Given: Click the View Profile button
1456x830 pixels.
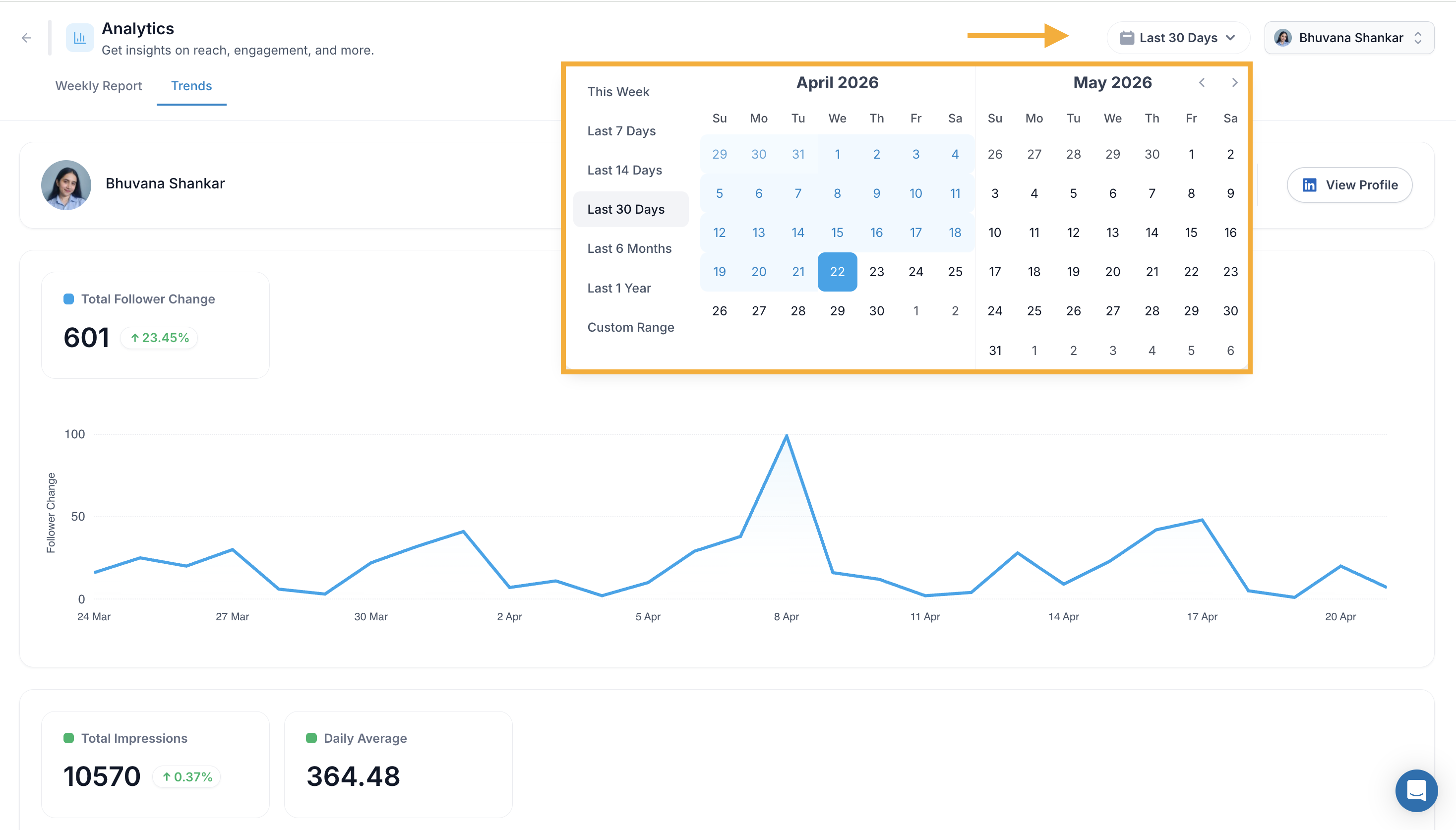Looking at the screenshot, I should coord(1349,185).
